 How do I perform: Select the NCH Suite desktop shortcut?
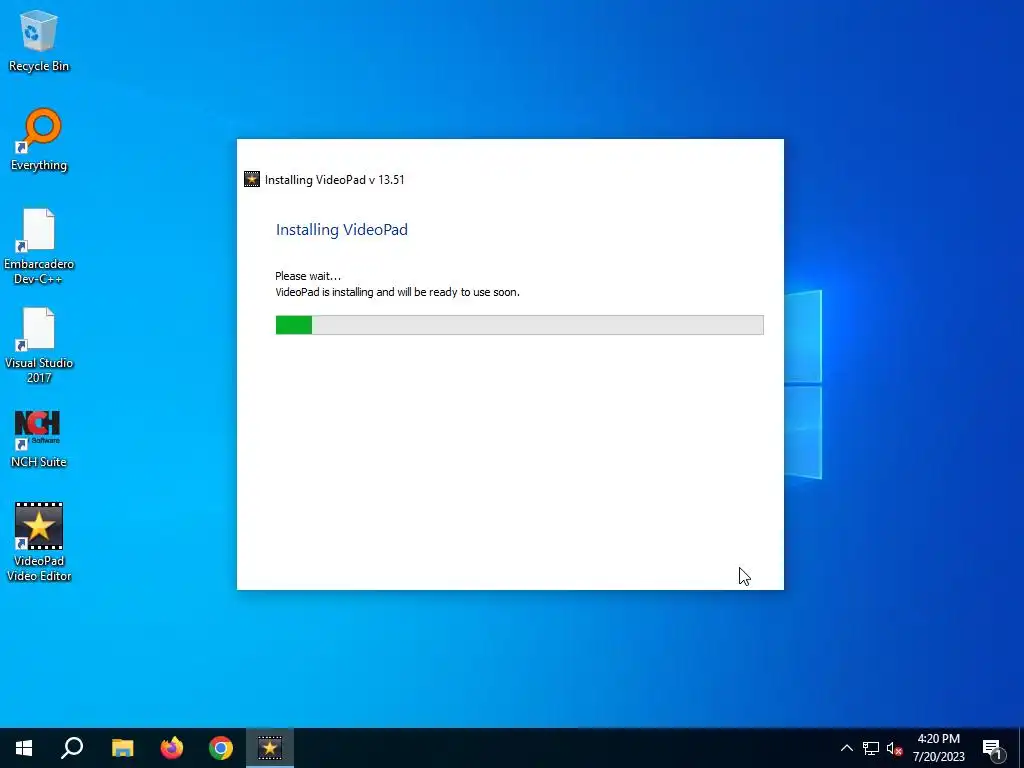[x=39, y=439]
